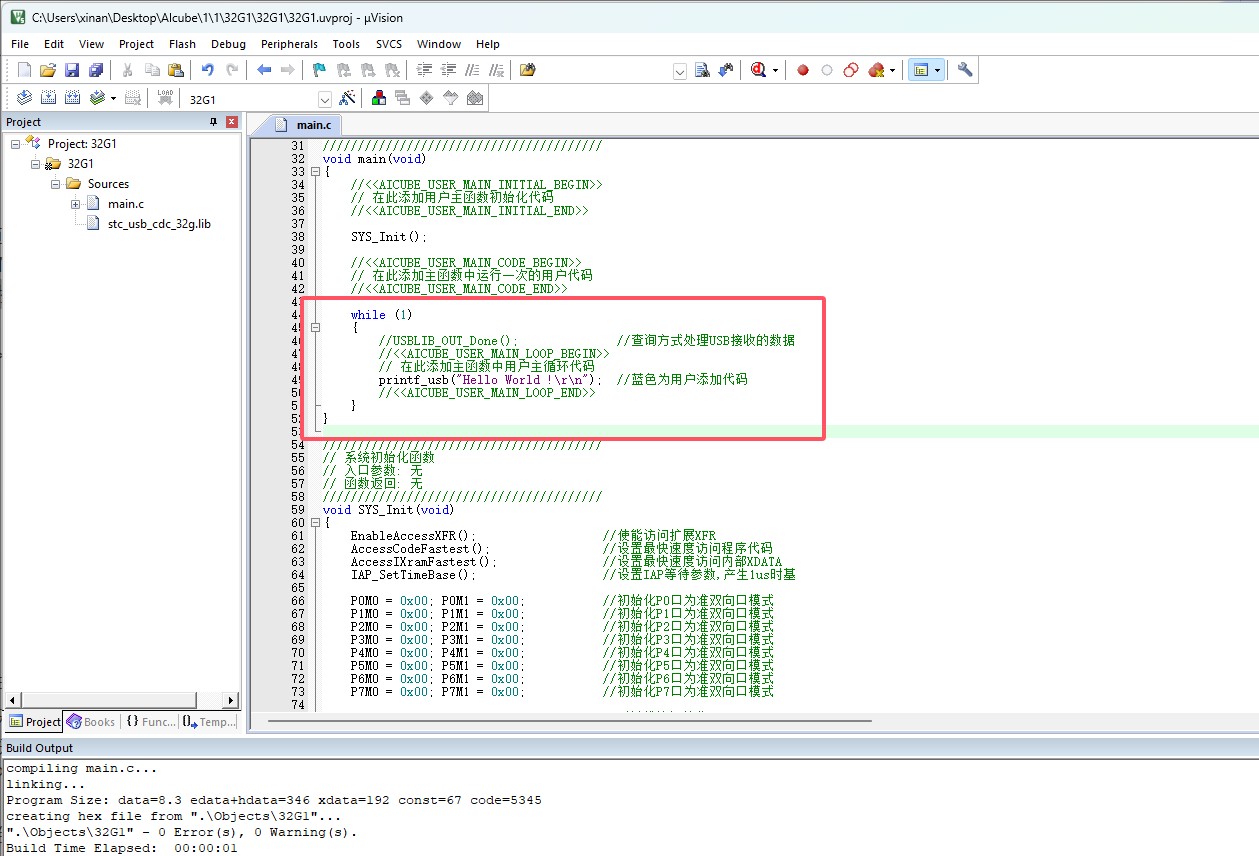Click the Project panel horizontal scrollbar left arrow

13,701
